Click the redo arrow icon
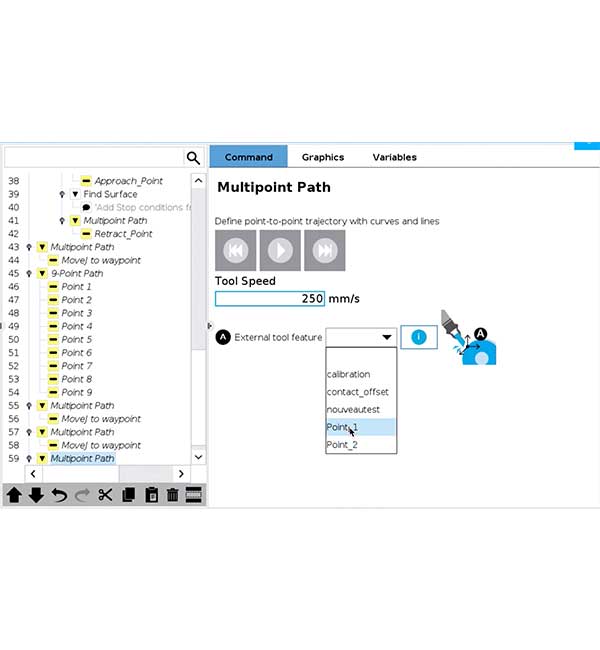The image size is (600, 650). coord(83,495)
